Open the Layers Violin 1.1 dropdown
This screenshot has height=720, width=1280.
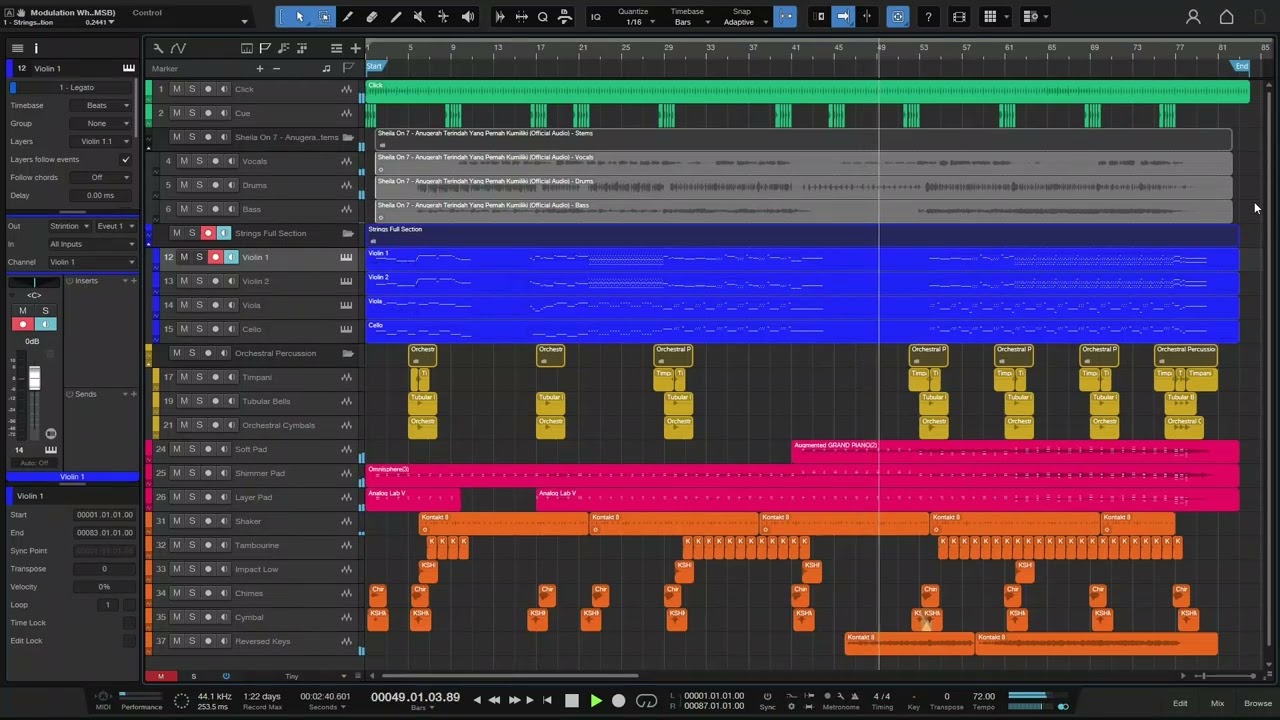98,141
